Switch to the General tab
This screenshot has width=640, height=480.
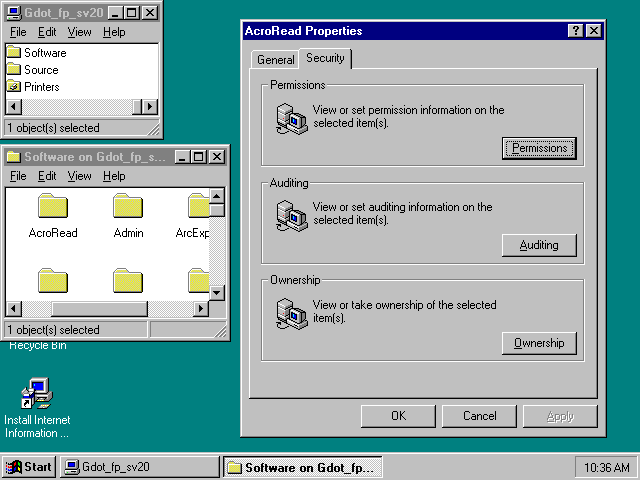pyautogui.click(x=276, y=60)
